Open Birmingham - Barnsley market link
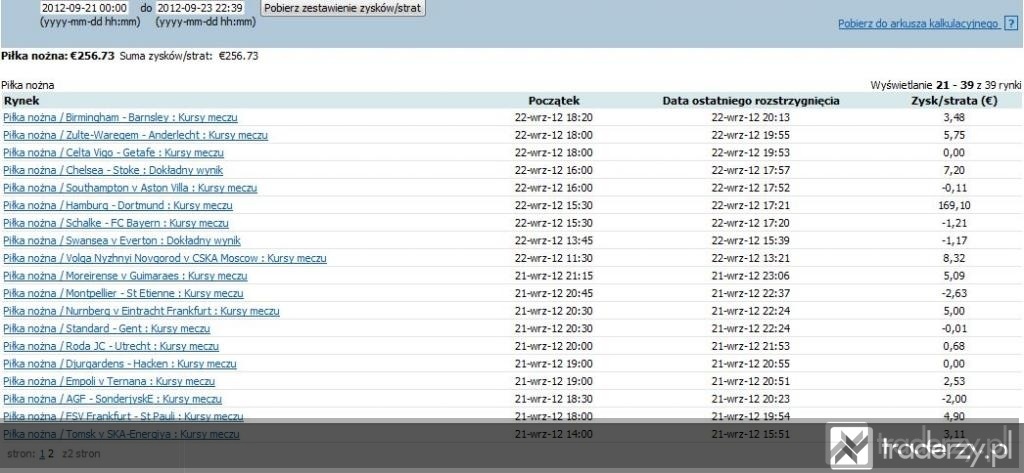 pos(120,118)
